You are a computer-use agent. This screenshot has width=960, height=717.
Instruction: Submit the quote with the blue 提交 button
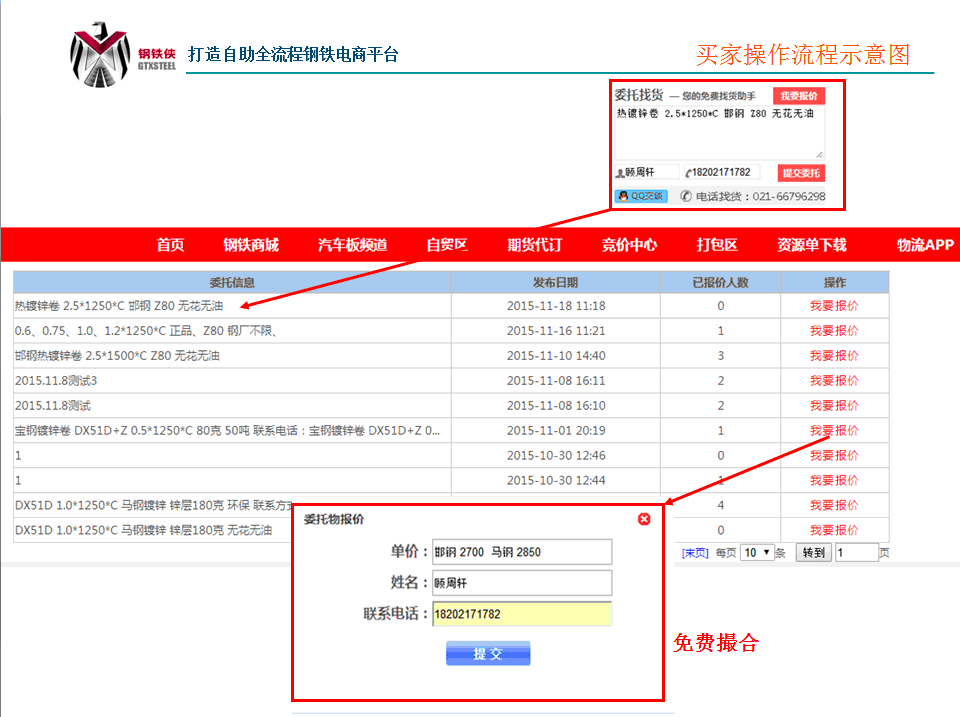coord(488,653)
